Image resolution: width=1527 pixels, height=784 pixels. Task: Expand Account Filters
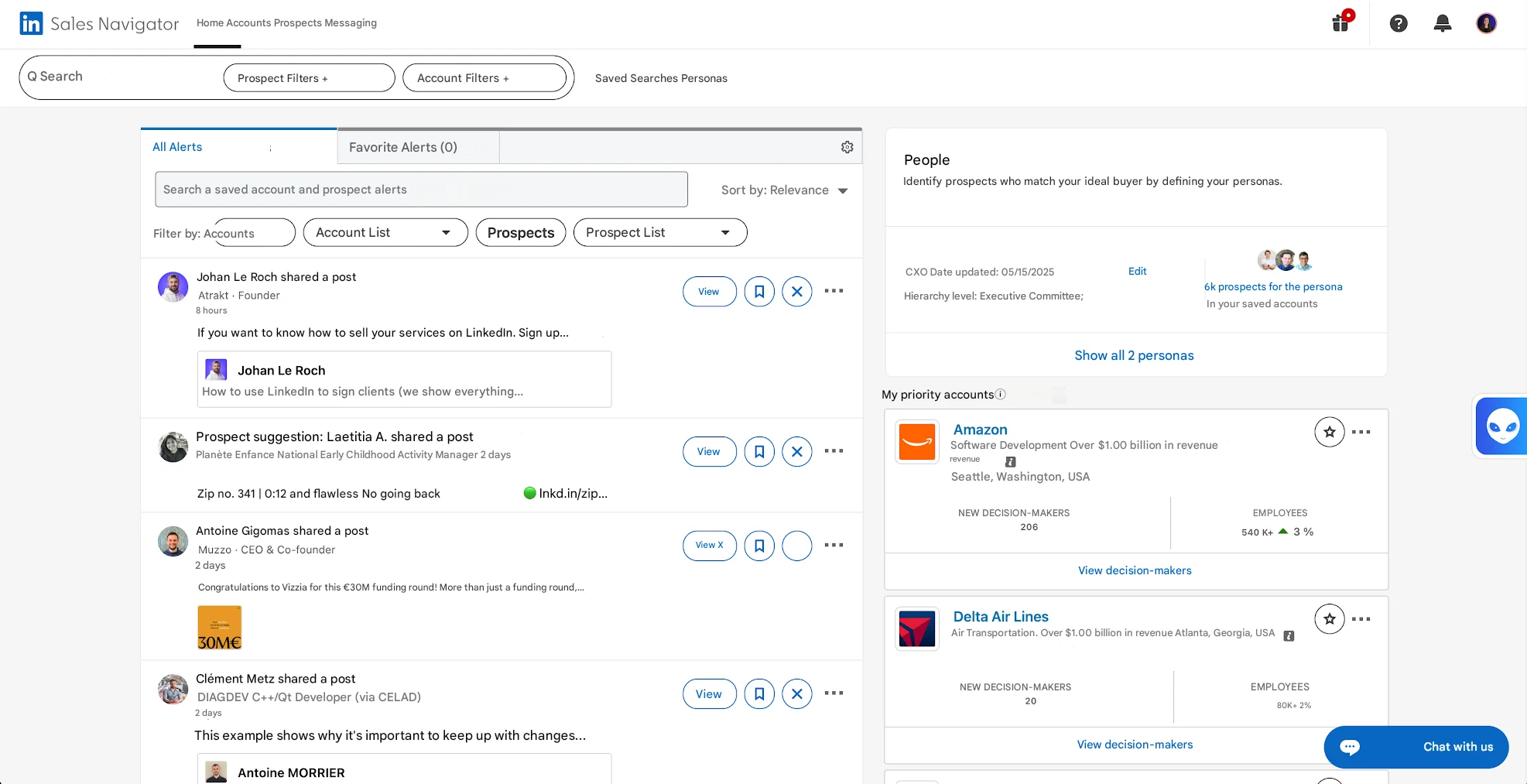click(484, 78)
